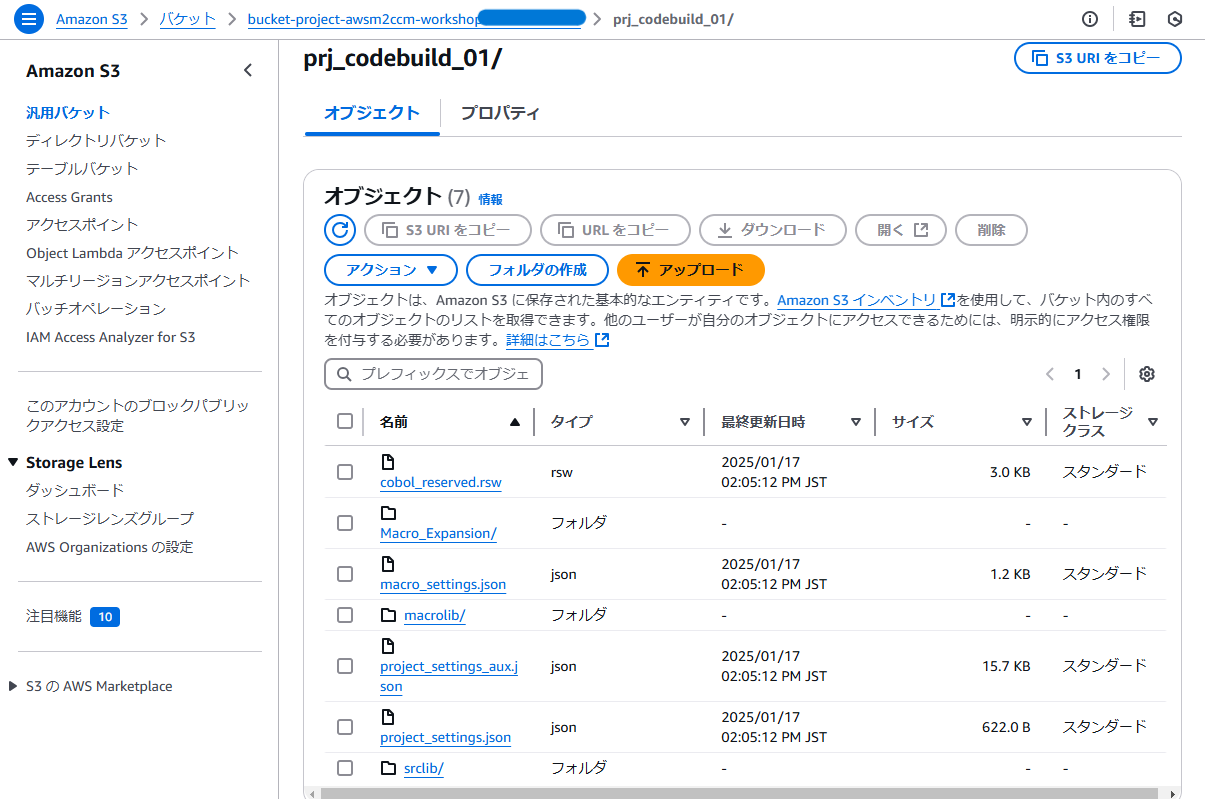Click external link icon after Amazon S3 インベントリ
Screen dimensions: 1205x799
(948, 300)
